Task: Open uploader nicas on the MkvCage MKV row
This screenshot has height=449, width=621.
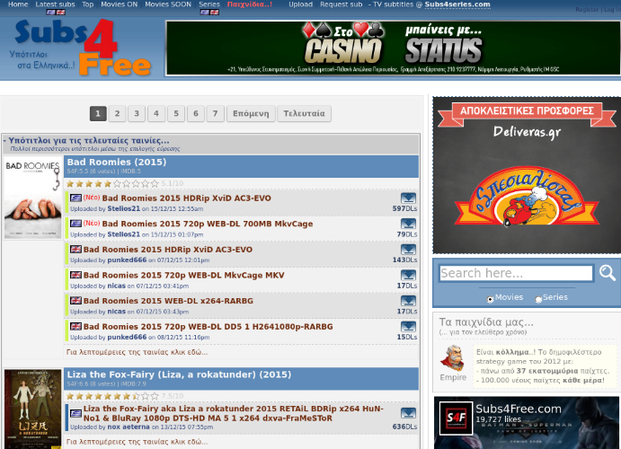Action: [x=116, y=285]
